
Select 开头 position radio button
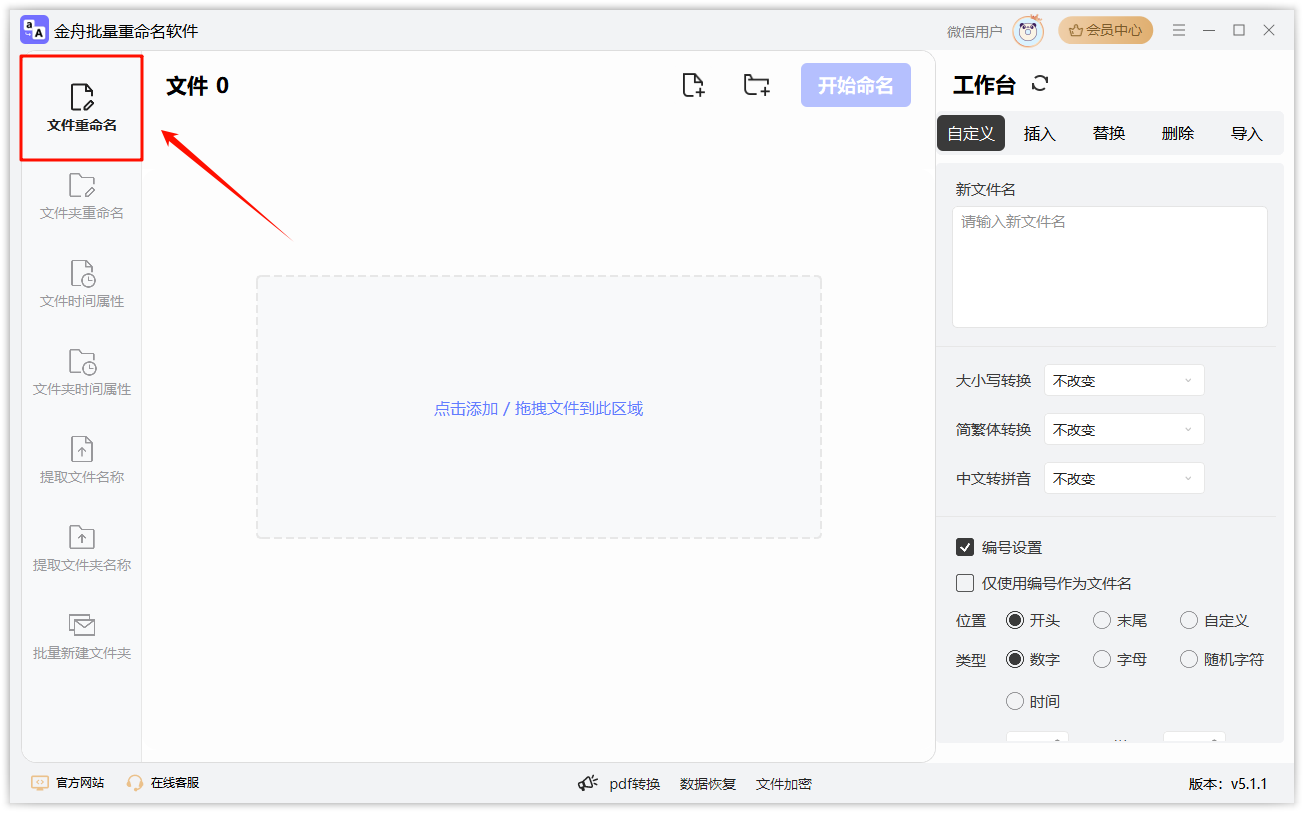tap(1015, 620)
